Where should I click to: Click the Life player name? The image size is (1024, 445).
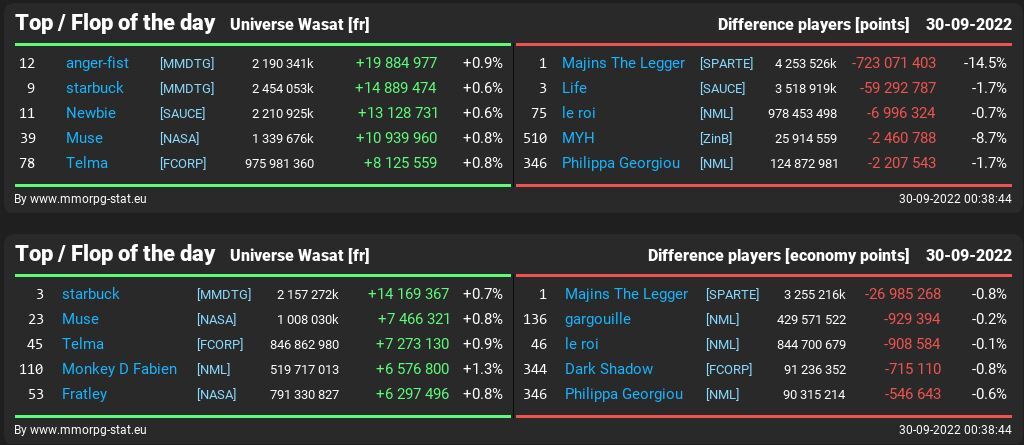(x=574, y=88)
